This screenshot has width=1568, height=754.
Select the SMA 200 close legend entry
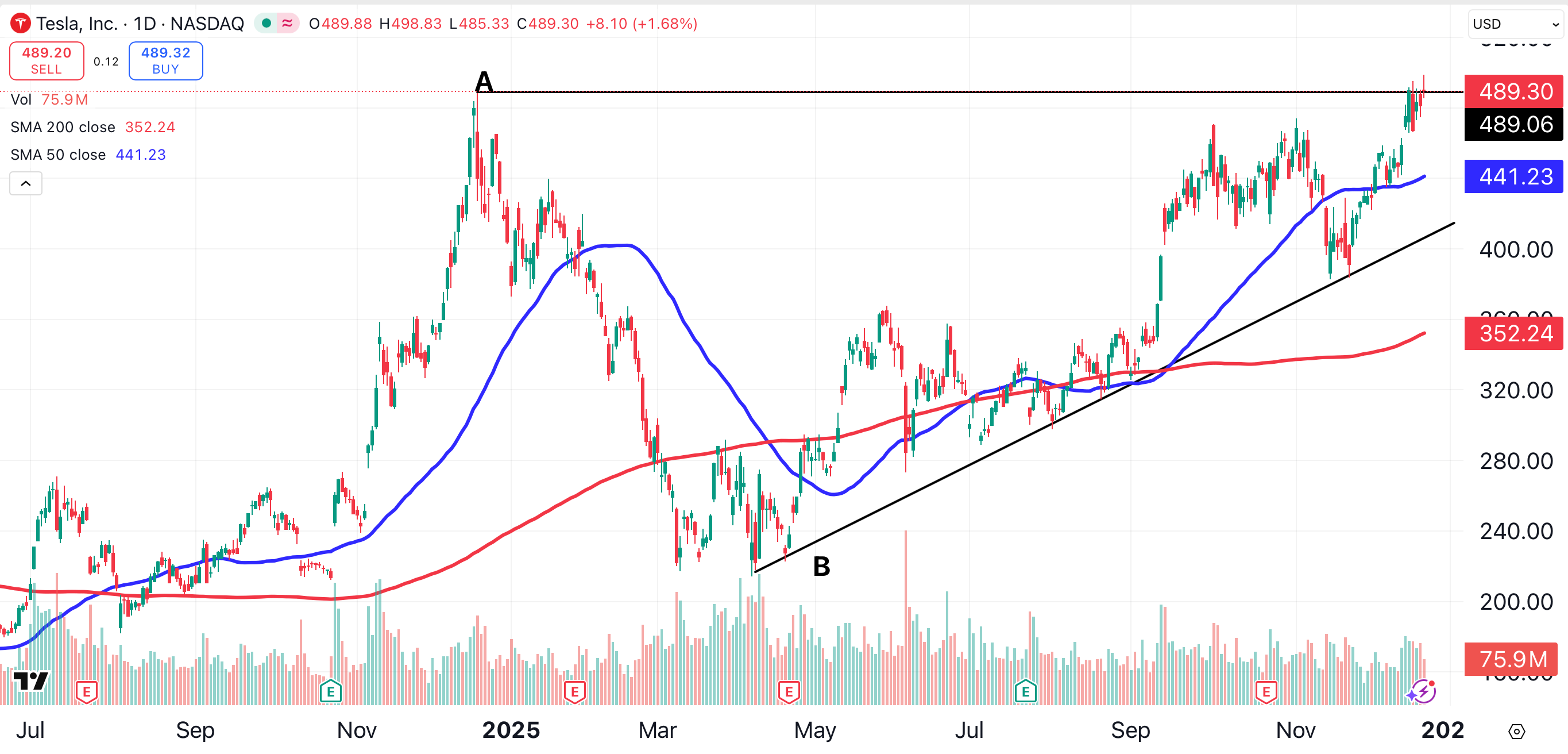pos(63,127)
